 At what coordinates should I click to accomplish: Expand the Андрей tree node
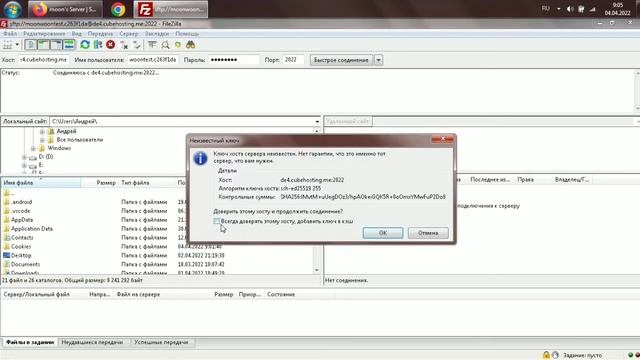(x=42, y=131)
